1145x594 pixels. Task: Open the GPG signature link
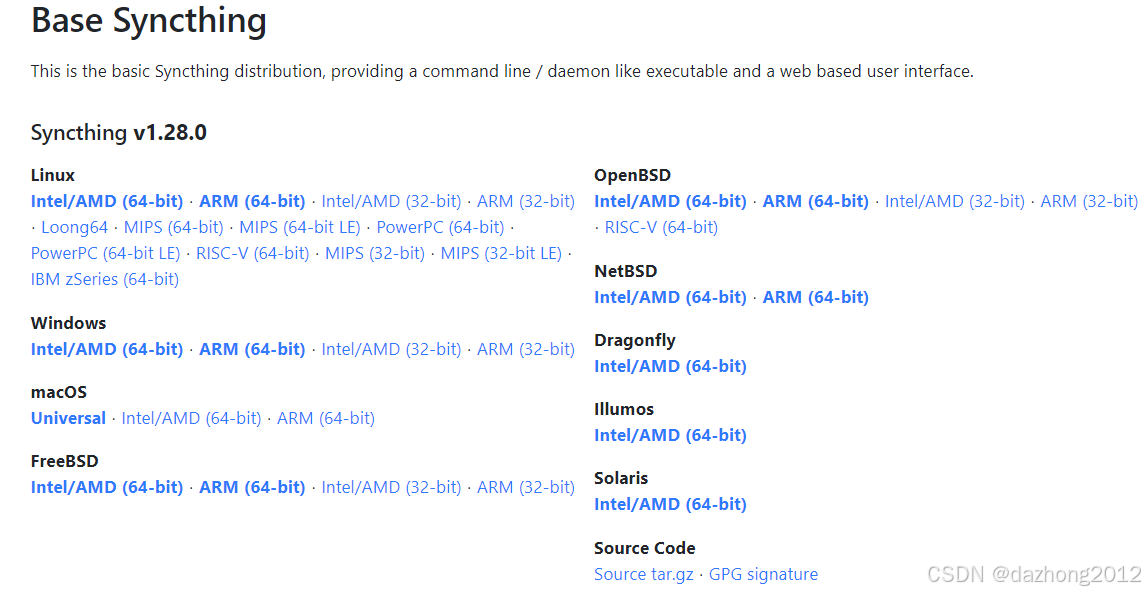click(x=764, y=574)
